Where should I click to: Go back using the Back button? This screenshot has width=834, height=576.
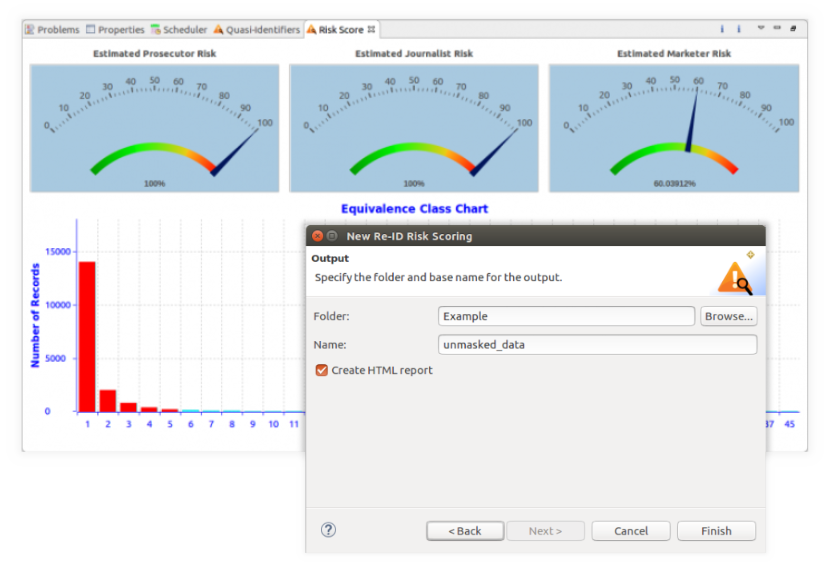tap(464, 530)
